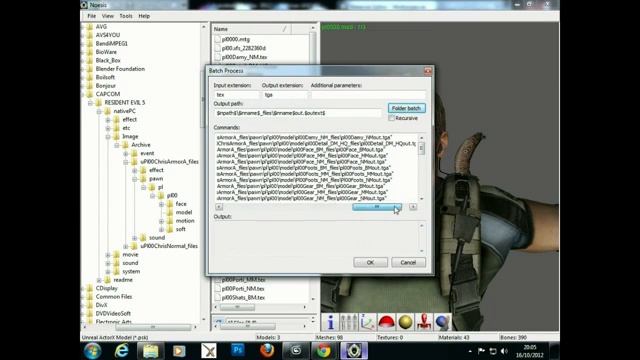The width and height of the screenshot is (640, 360).
Task: Tick the pl00.sfs_2282360d file checkbox
Action: coord(217,48)
